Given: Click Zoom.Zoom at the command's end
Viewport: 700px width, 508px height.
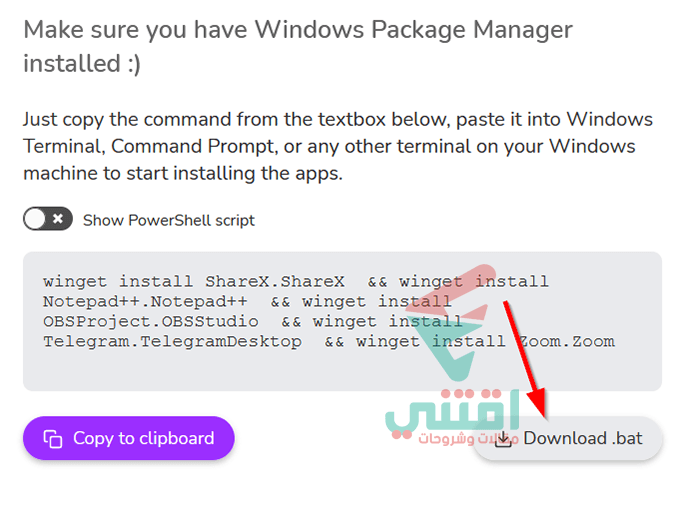Looking at the screenshot, I should click(566, 341).
